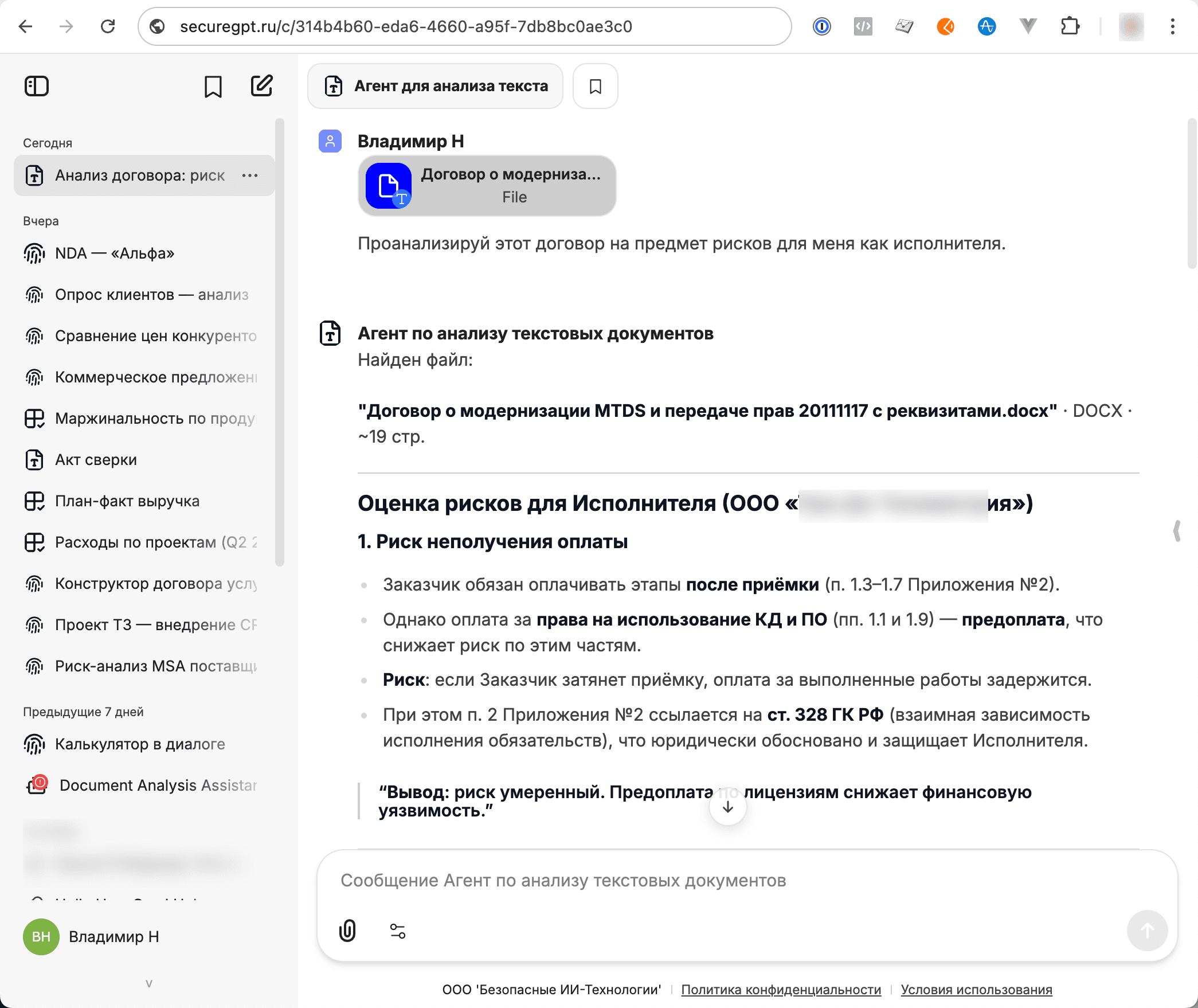Attach a file using the paperclip icon

tap(347, 931)
